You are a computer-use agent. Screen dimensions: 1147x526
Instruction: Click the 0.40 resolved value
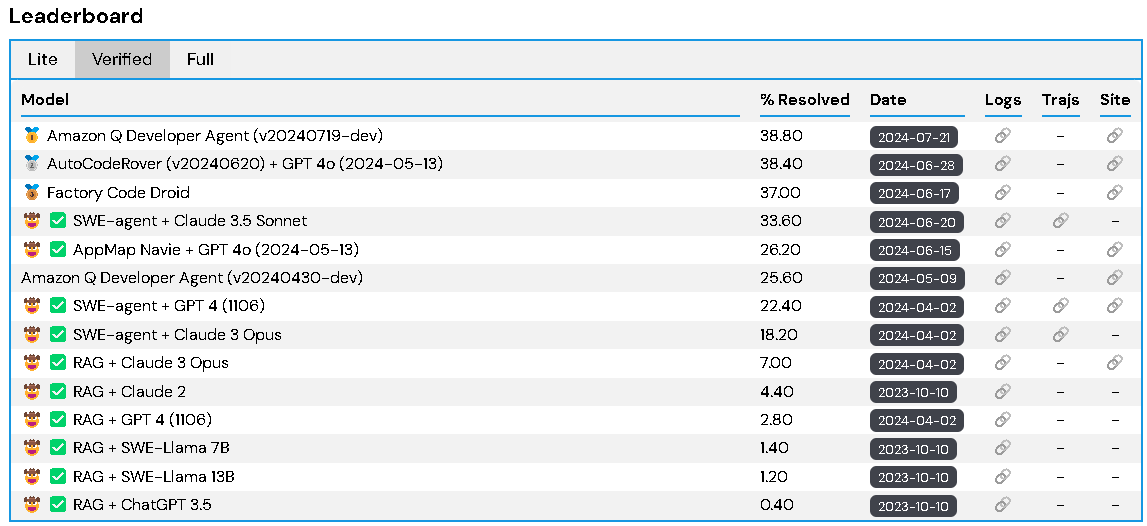pos(777,504)
